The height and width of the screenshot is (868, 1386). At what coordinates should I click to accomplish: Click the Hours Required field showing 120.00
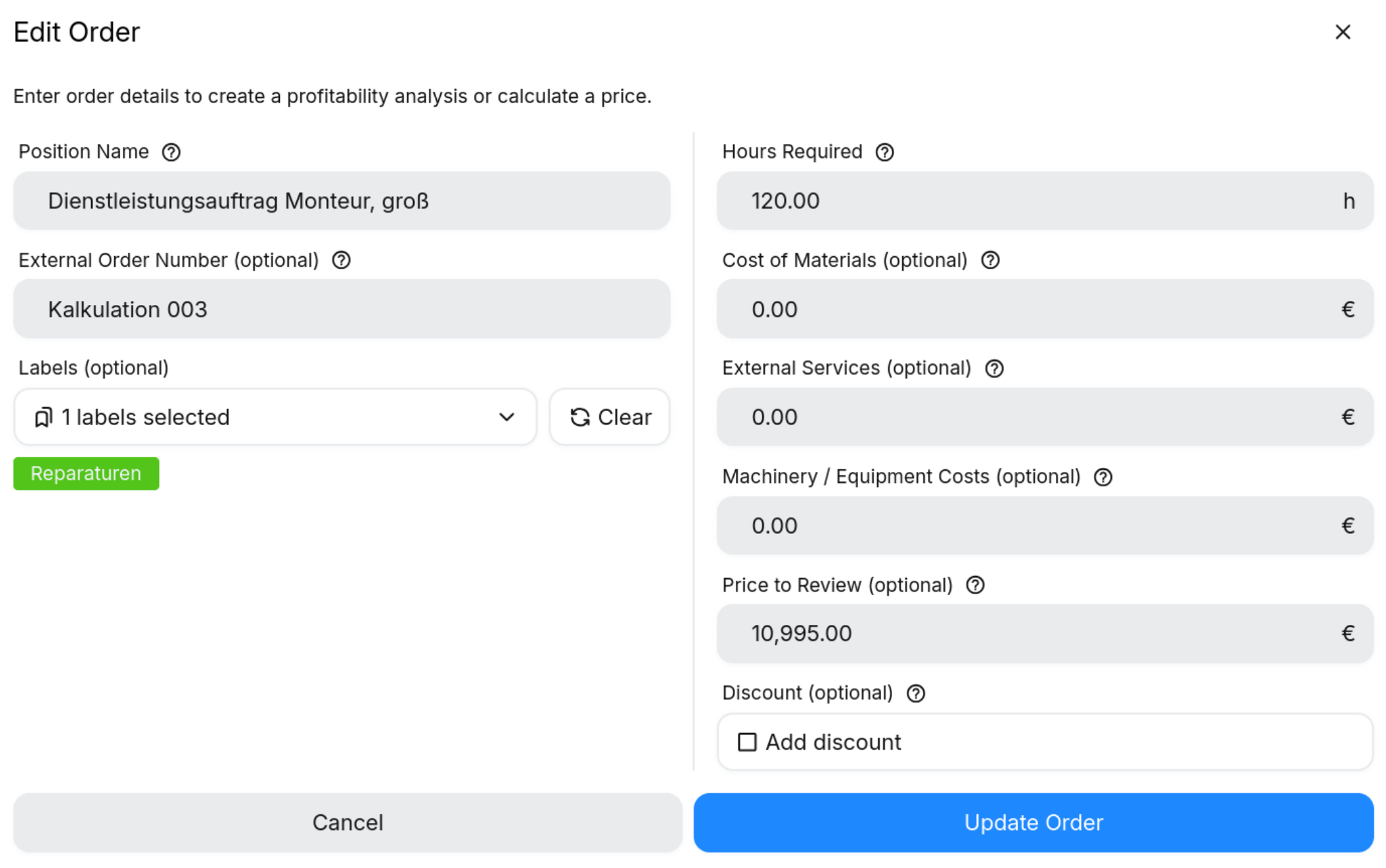pyautogui.click(x=1045, y=200)
